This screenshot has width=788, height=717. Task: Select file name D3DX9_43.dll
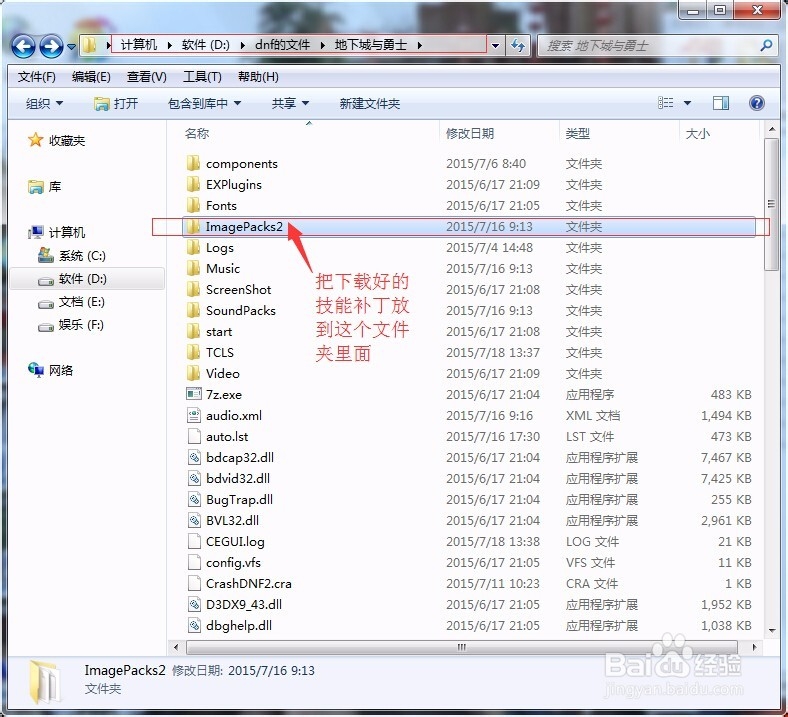244,604
